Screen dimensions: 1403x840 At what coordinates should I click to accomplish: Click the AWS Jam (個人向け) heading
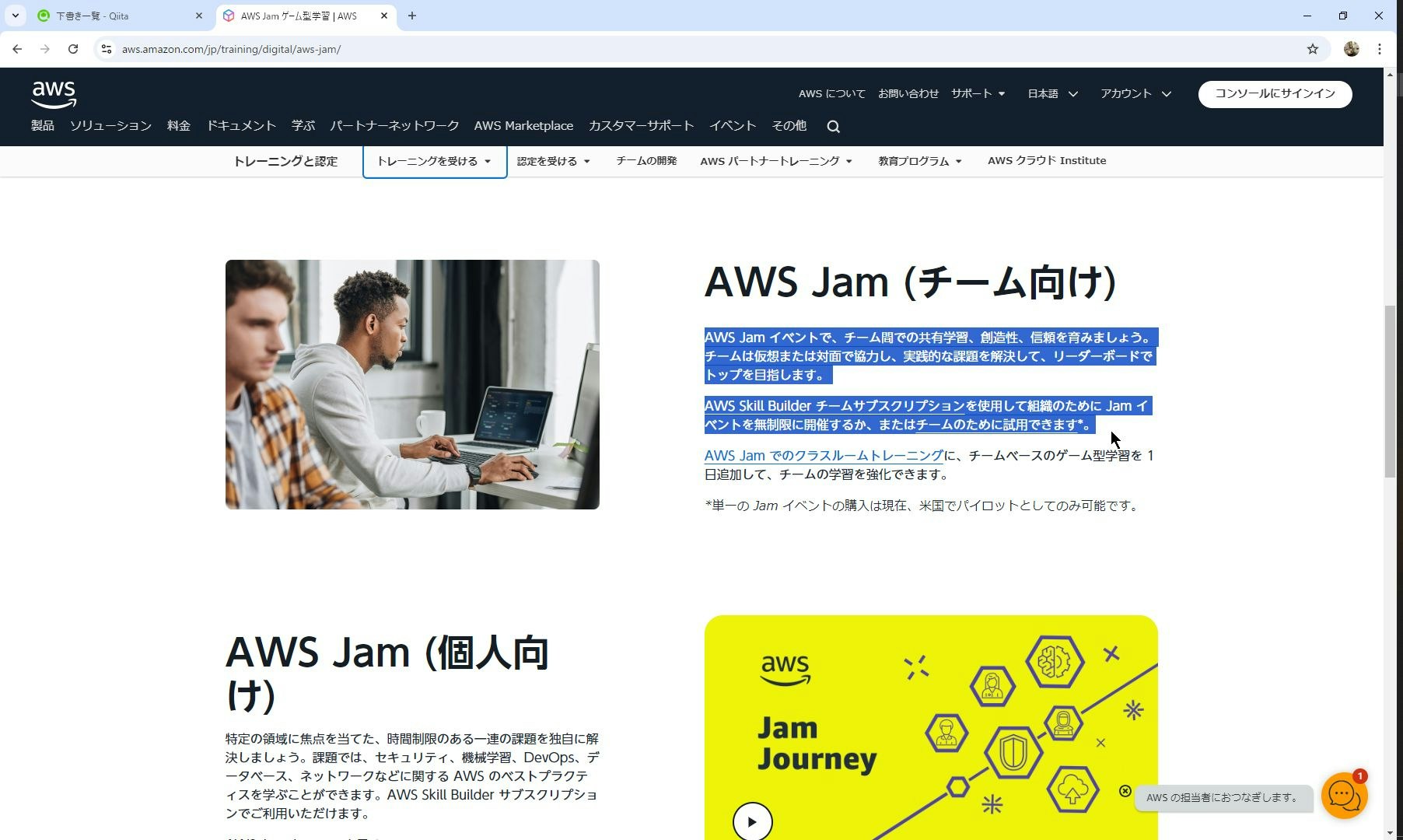387,674
